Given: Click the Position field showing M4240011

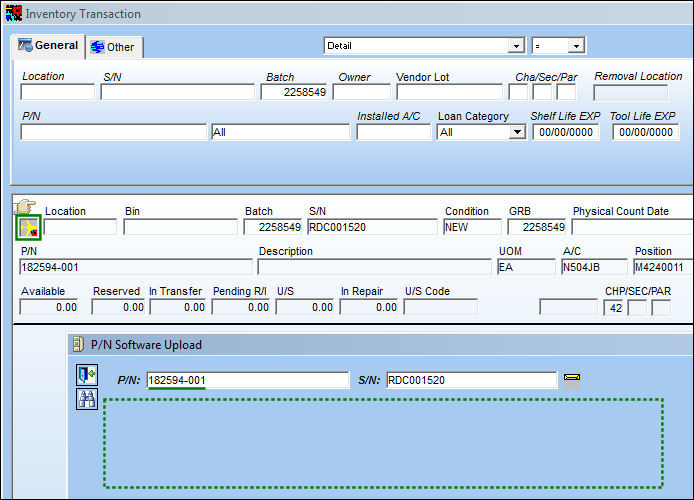Looking at the screenshot, I should click(x=663, y=267).
